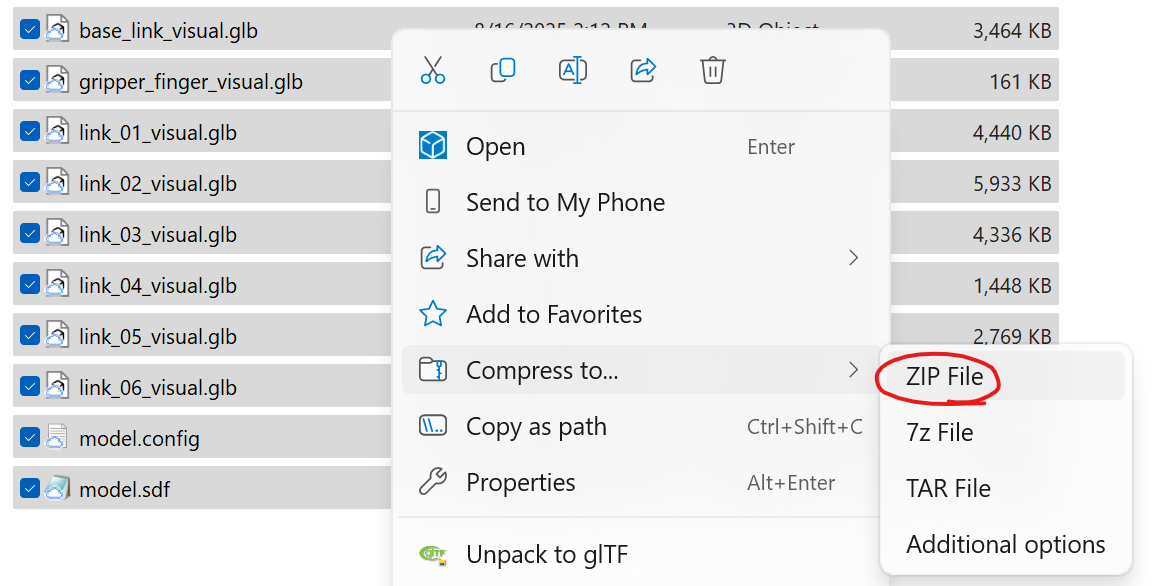Click the Copy icon in context menu

point(502,70)
